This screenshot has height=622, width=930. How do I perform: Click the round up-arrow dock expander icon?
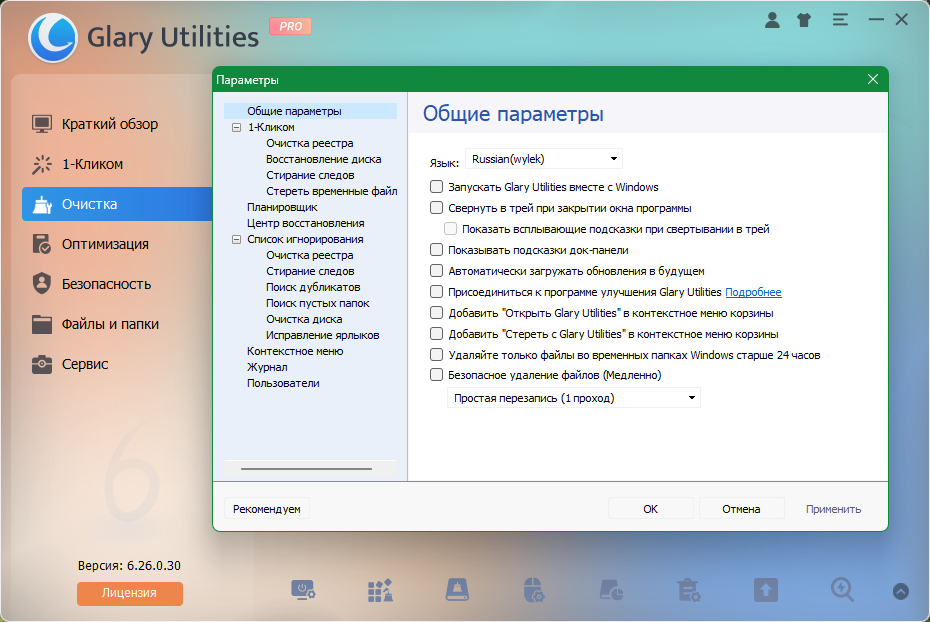[x=900, y=591]
